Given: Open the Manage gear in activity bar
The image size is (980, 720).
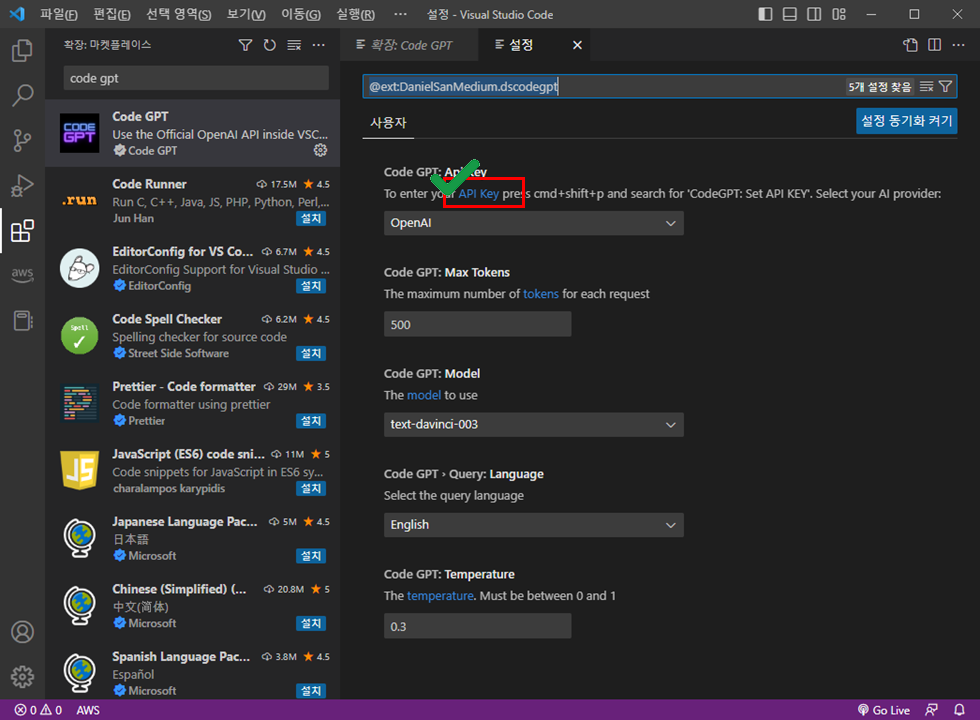Looking at the screenshot, I should point(22,676).
